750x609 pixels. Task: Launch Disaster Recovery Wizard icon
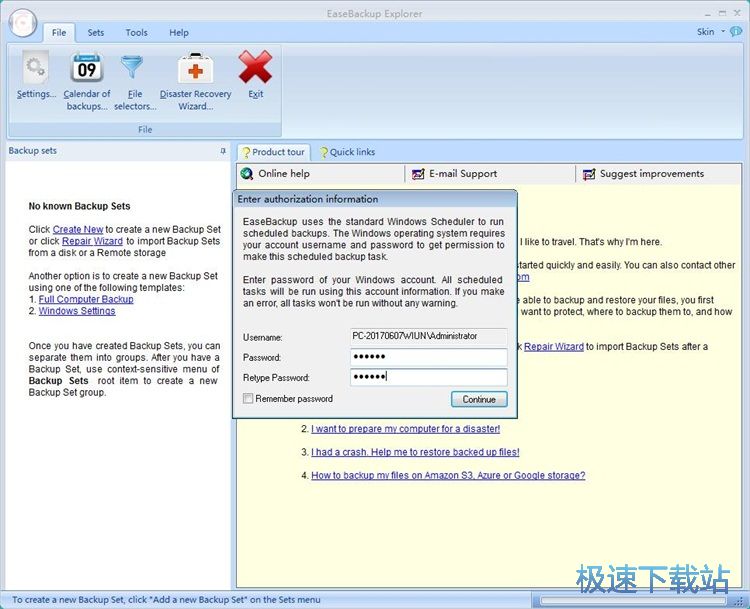(195, 68)
